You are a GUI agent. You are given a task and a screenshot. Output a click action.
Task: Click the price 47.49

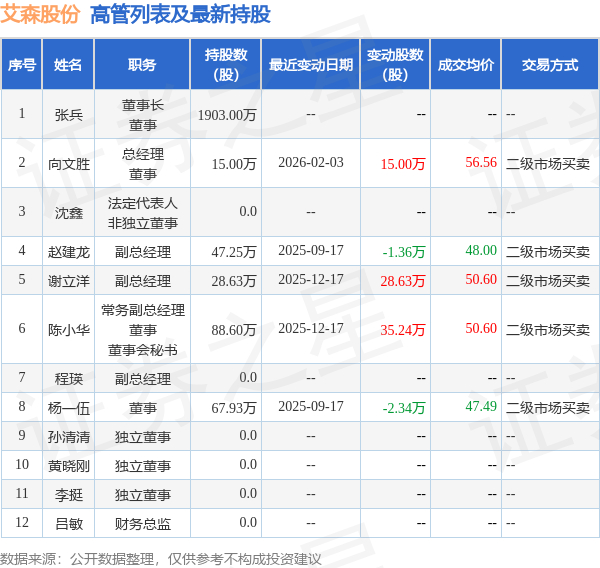(x=481, y=406)
